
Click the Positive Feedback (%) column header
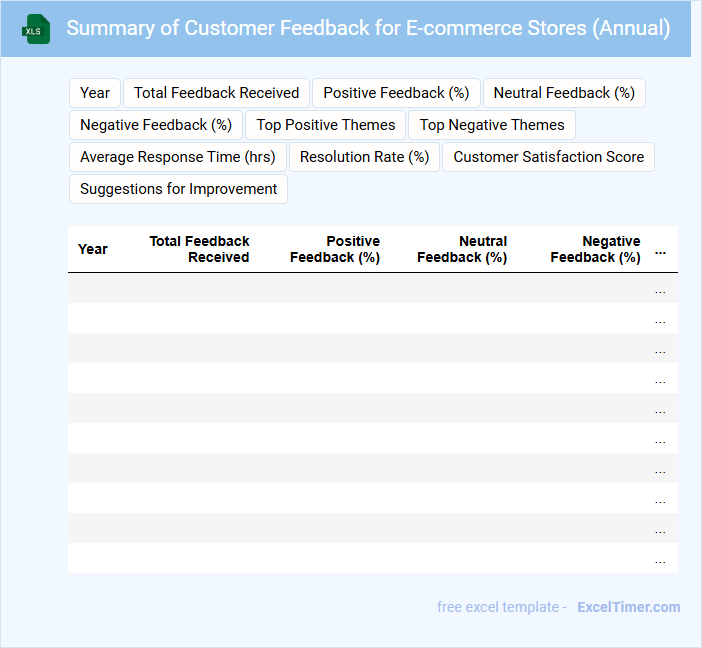[335, 249]
